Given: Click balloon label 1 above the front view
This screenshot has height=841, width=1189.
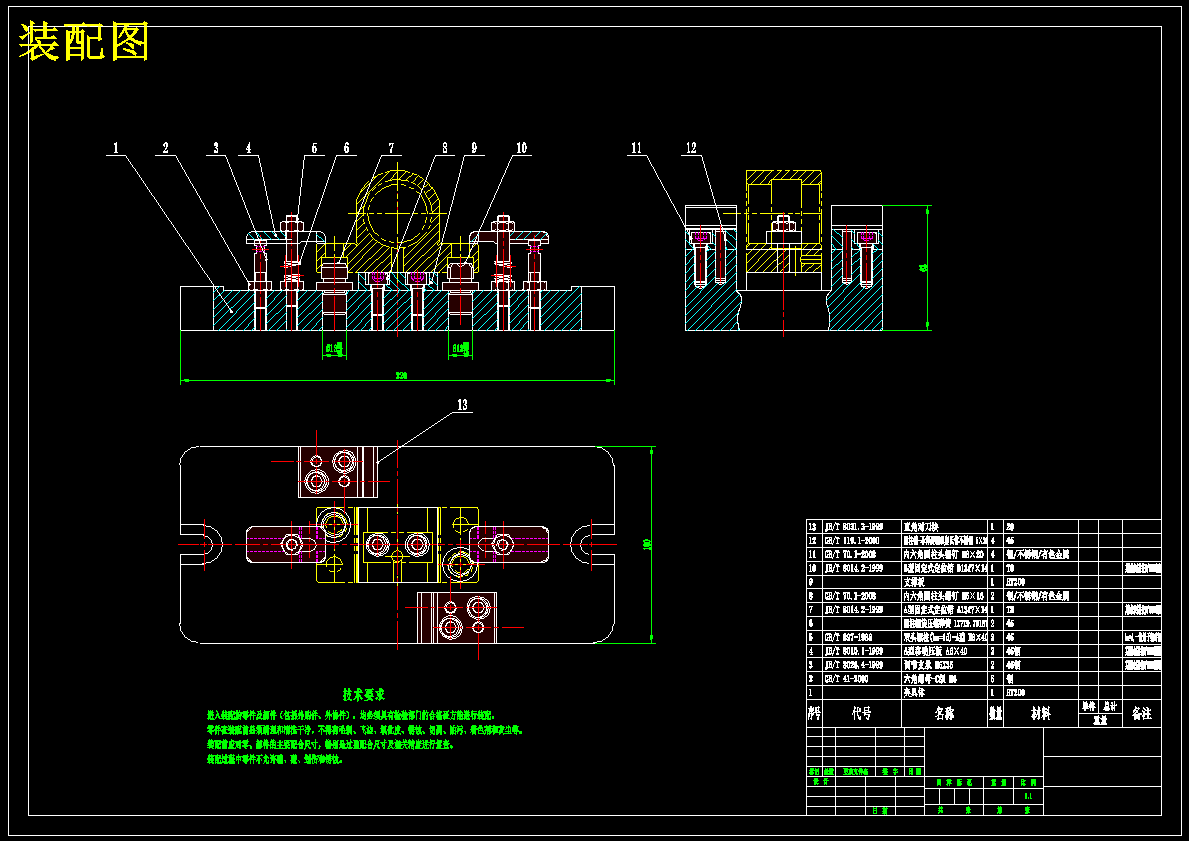Looking at the screenshot, I should (x=116, y=148).
